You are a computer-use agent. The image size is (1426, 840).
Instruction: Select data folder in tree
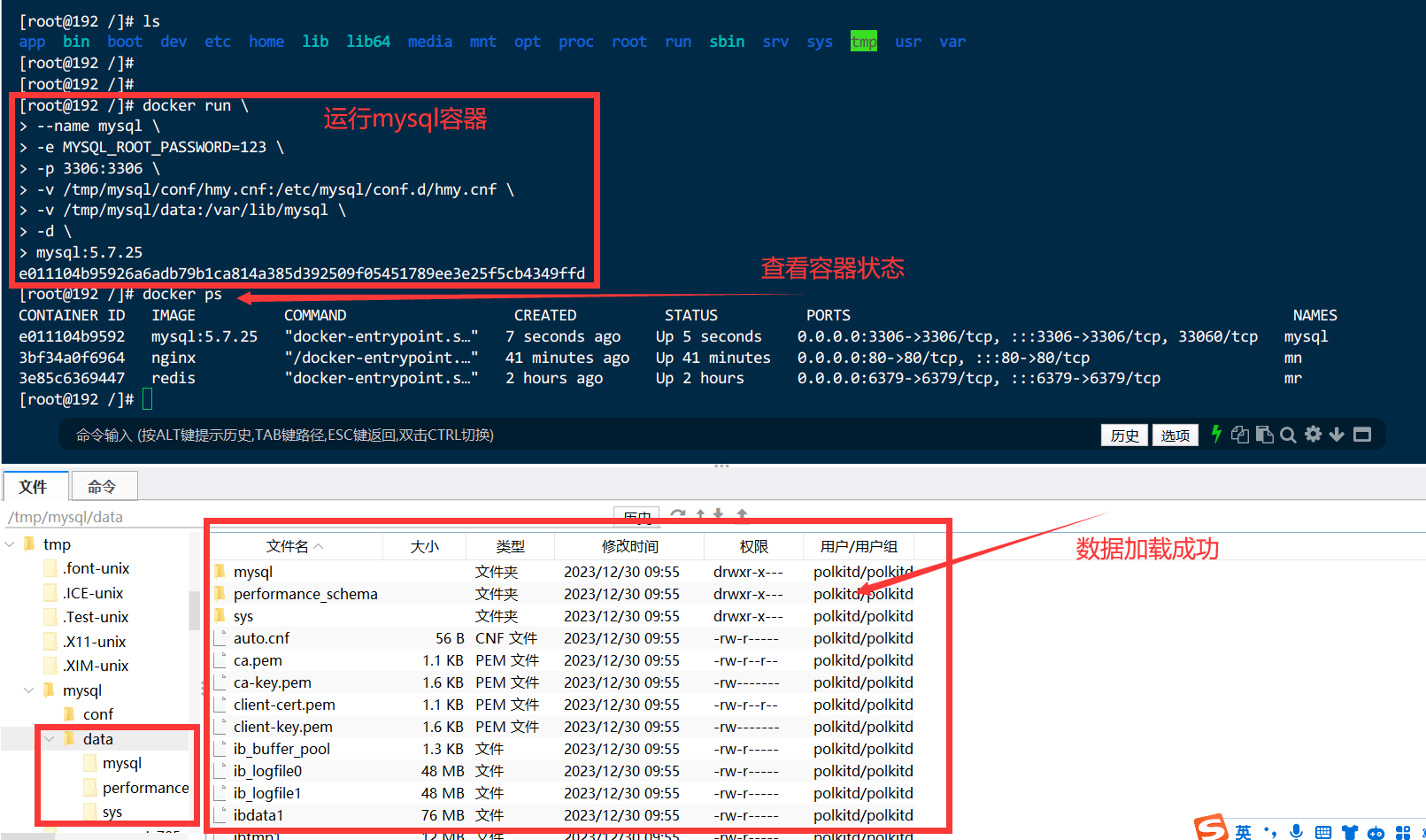(97, 739)
